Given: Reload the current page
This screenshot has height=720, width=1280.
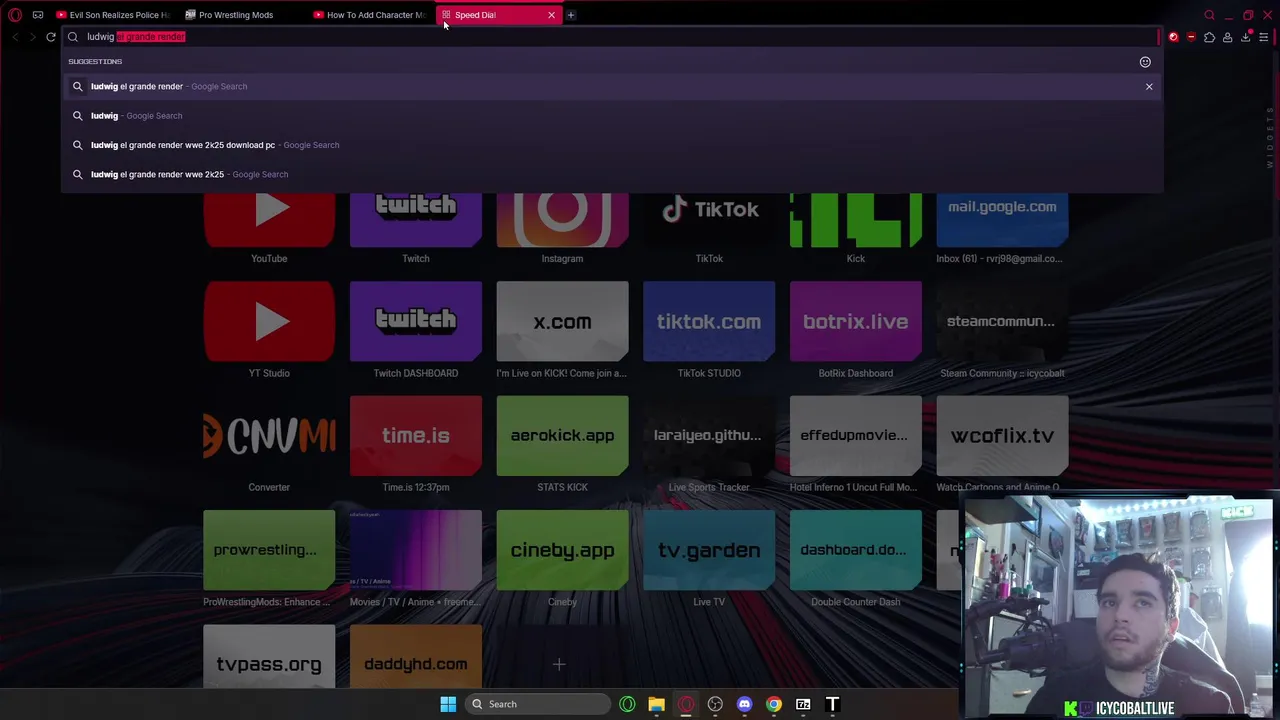Looking at the screenshot, I should (51, 37).
